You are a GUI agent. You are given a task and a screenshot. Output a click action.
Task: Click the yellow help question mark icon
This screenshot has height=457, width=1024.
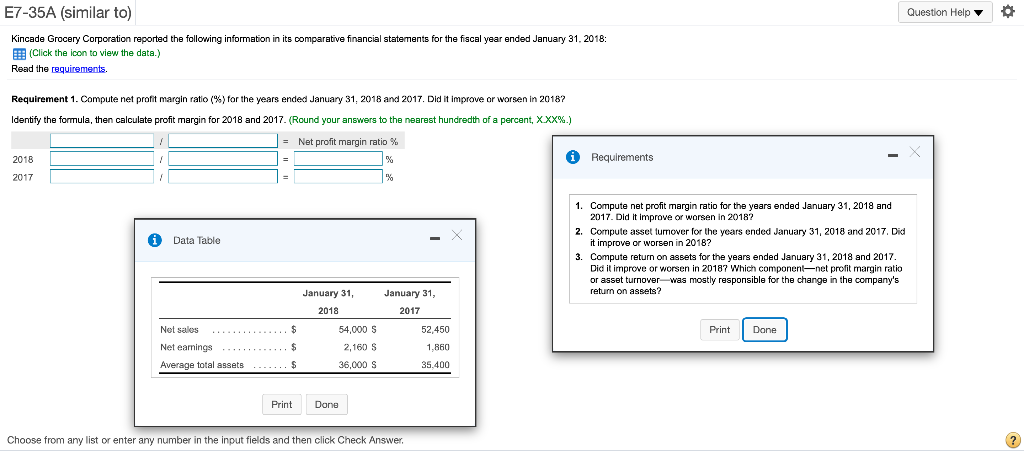(1013, 440)
